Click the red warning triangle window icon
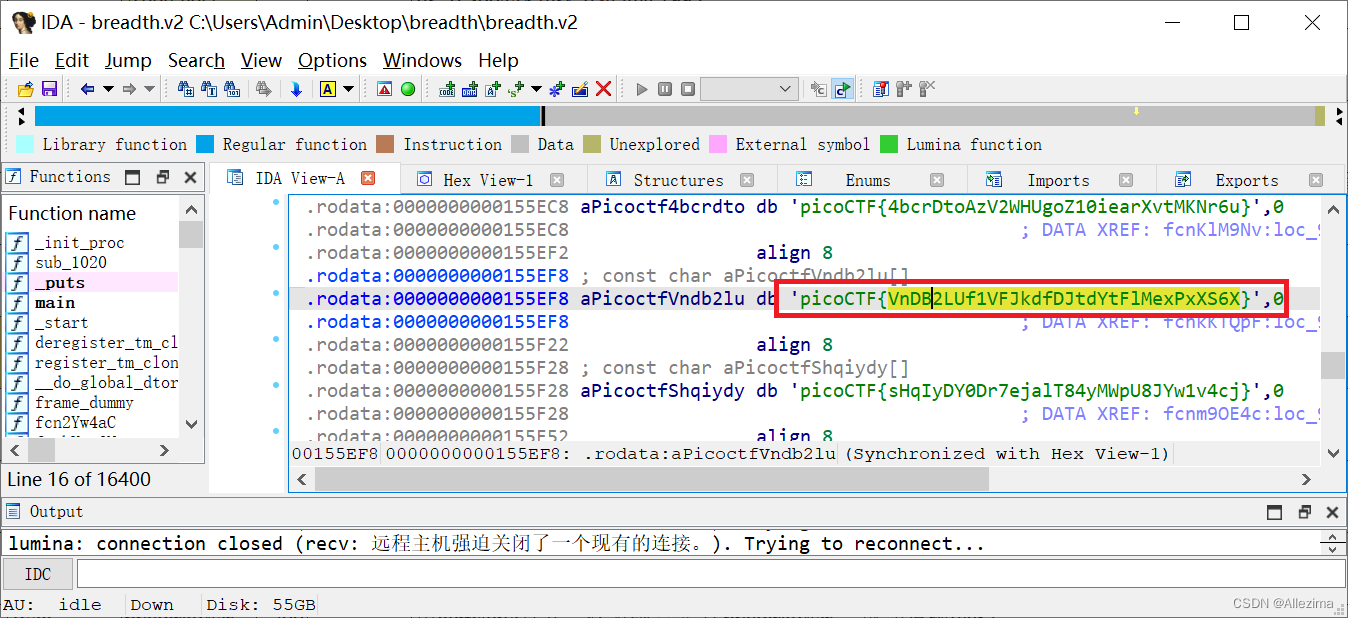The image size is (1348, 618). coord(384,89)
